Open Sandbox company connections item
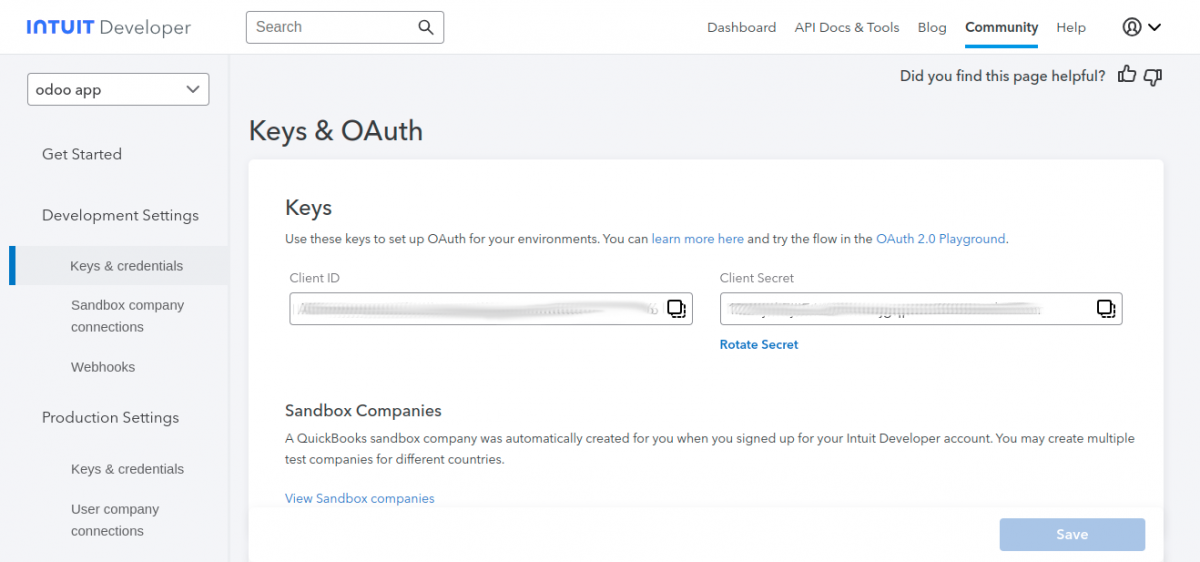1200x562 pixels. pyautogui.click(x=128, y=316)
